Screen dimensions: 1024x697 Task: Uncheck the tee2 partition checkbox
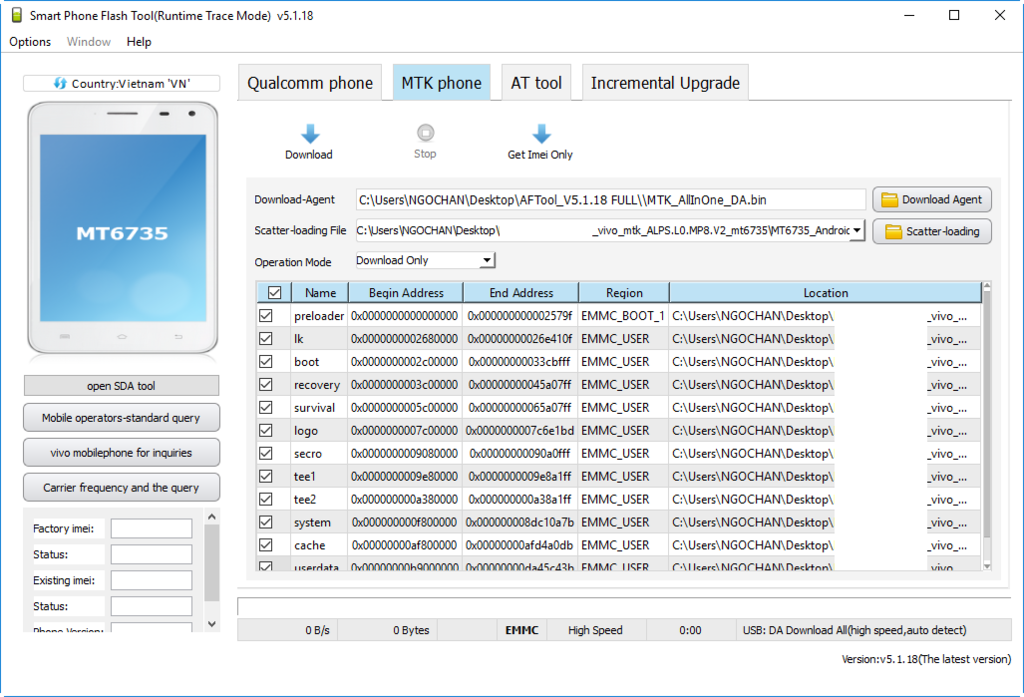266,499
